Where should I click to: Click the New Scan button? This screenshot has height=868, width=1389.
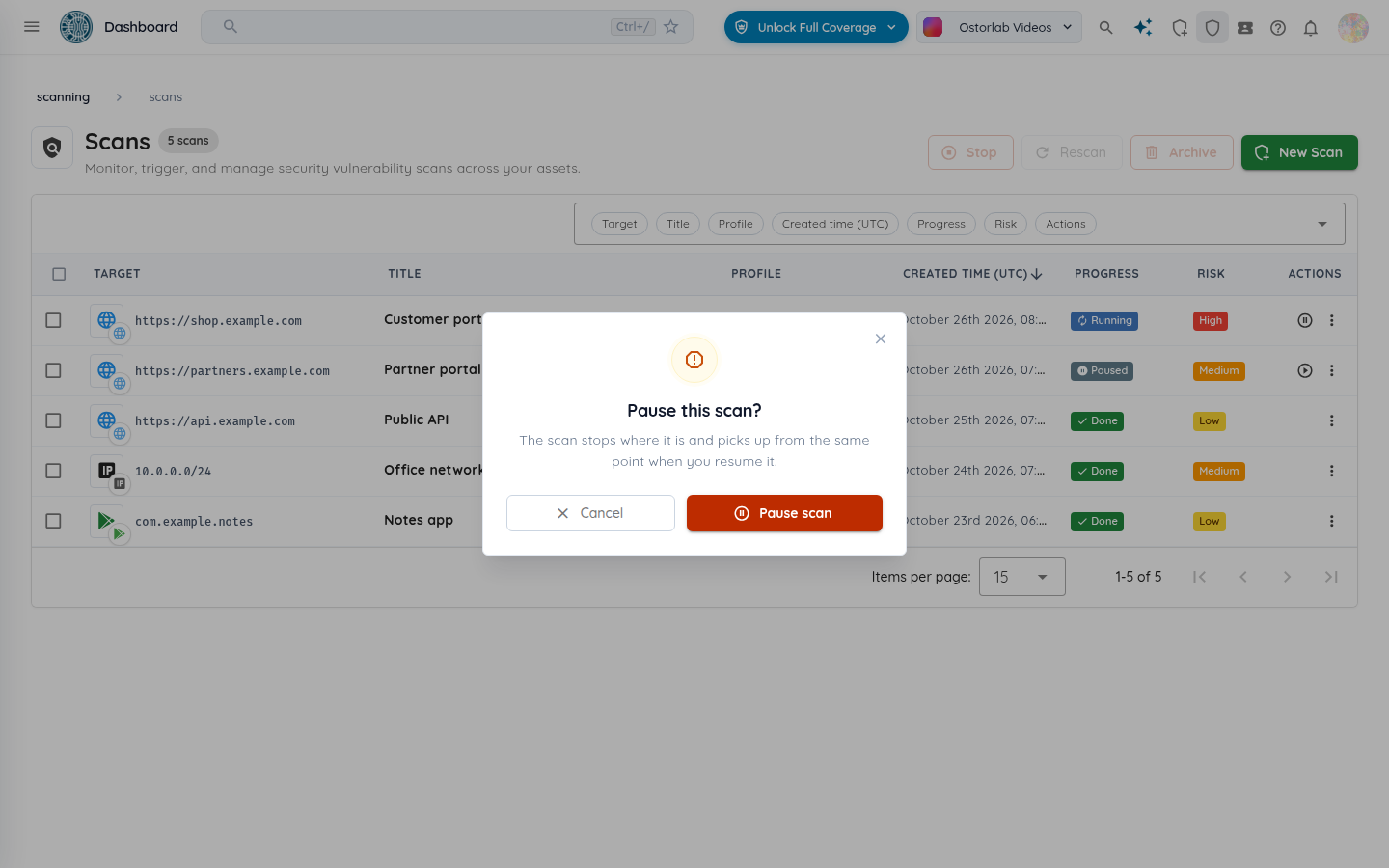1299,152
